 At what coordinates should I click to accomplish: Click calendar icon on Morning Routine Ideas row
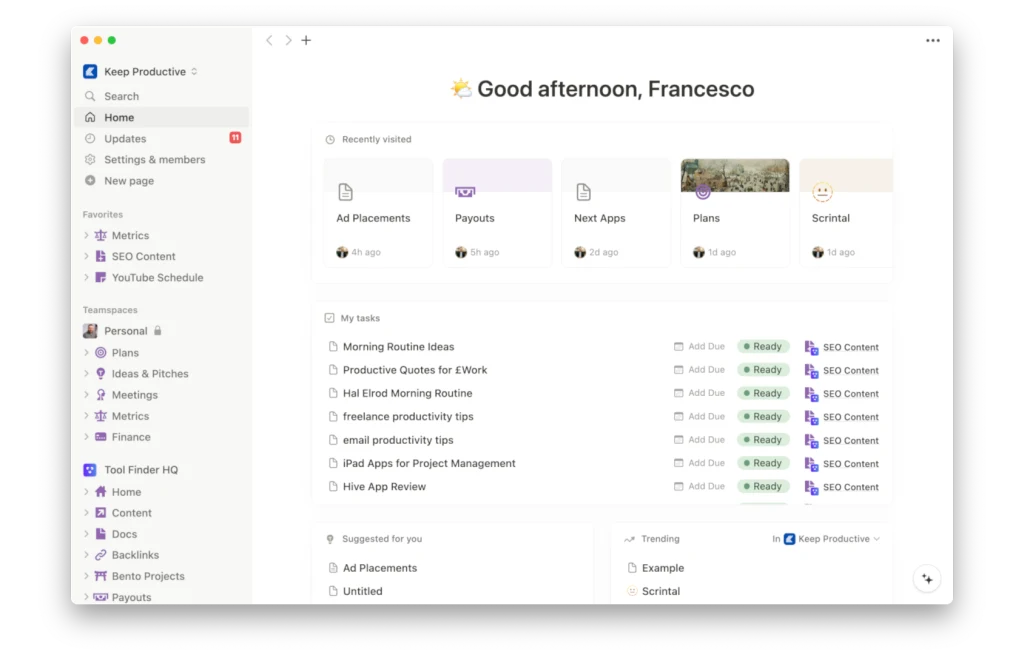point(679,347)
